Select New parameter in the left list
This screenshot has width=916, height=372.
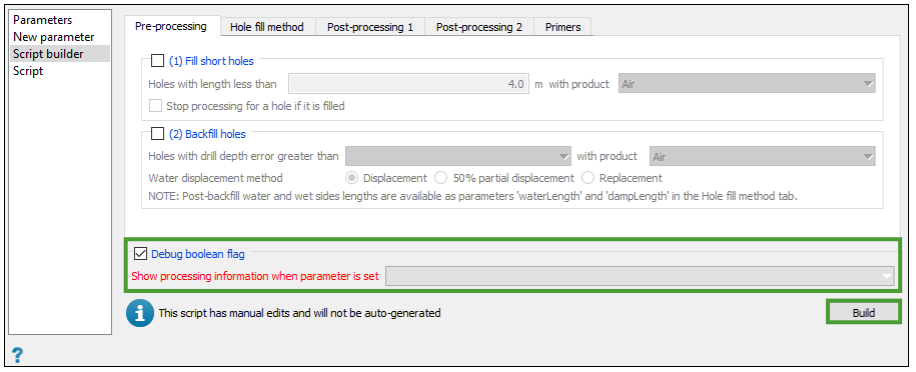54,37
